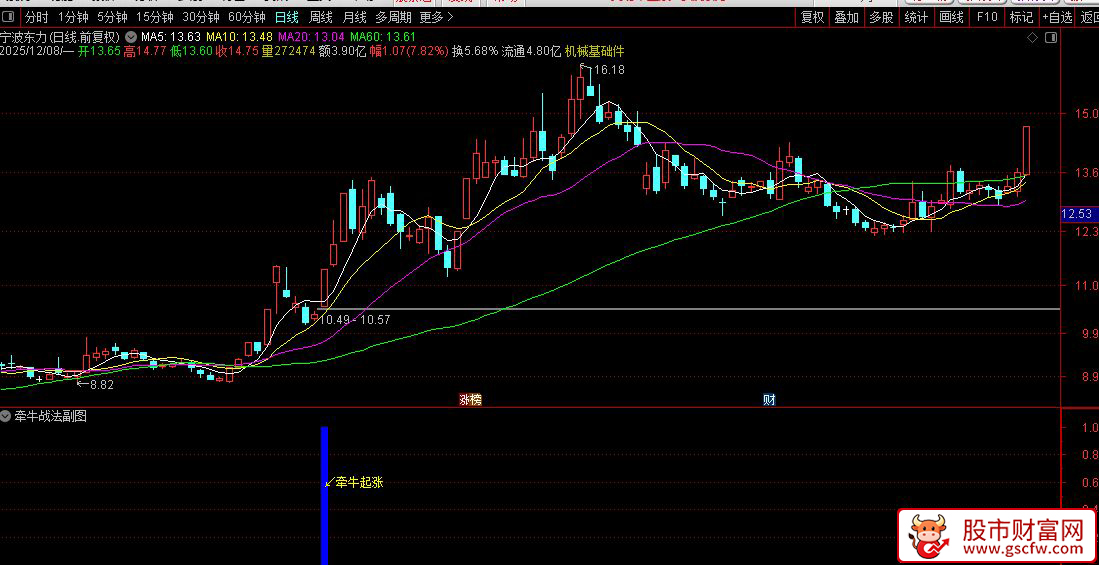Click the 换5.68% turnover value
The image size is (1099, 565).
click(475, 50)
